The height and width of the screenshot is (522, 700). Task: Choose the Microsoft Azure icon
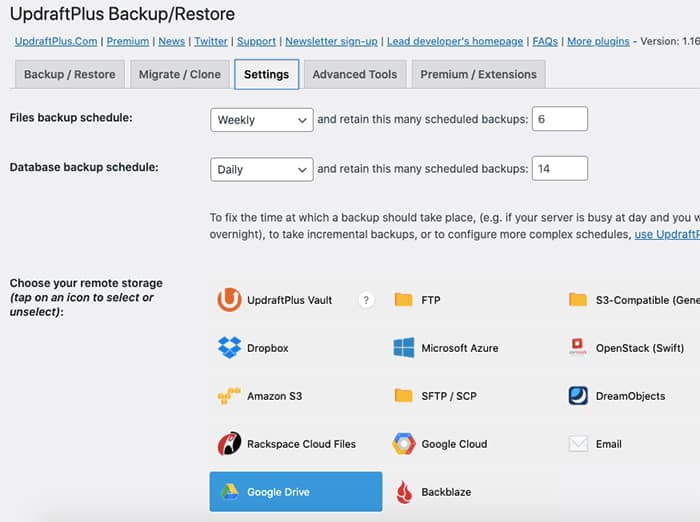tap(404, 348)
